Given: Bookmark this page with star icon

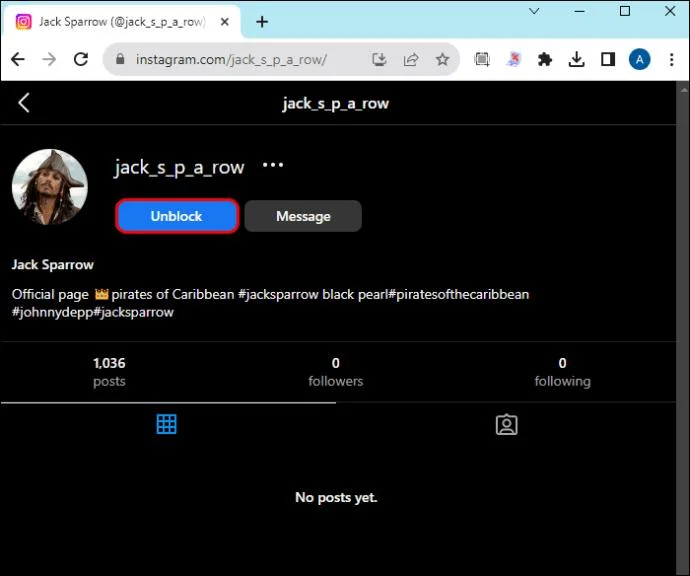Looking at the screenshot, I should [x=442, y=59].
